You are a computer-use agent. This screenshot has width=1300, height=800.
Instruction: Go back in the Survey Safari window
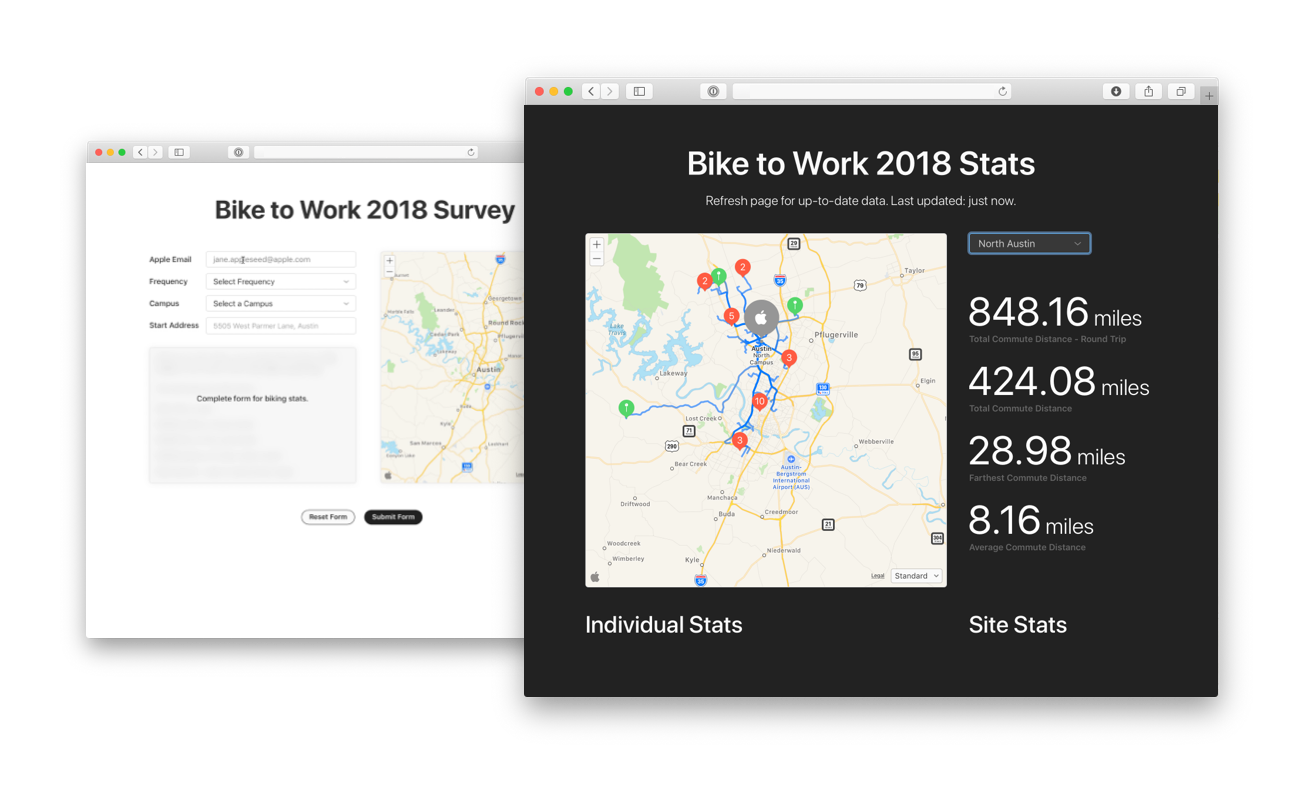[140, 152]
